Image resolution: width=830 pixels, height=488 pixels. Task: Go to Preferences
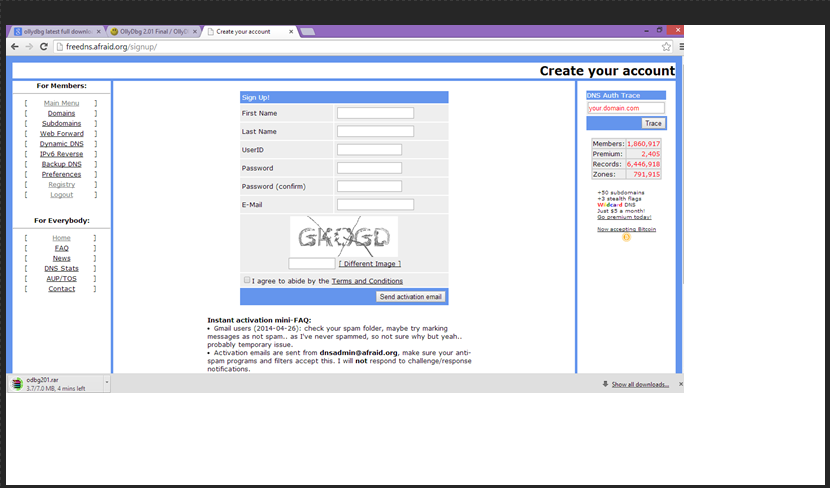[x=61, y=174]
